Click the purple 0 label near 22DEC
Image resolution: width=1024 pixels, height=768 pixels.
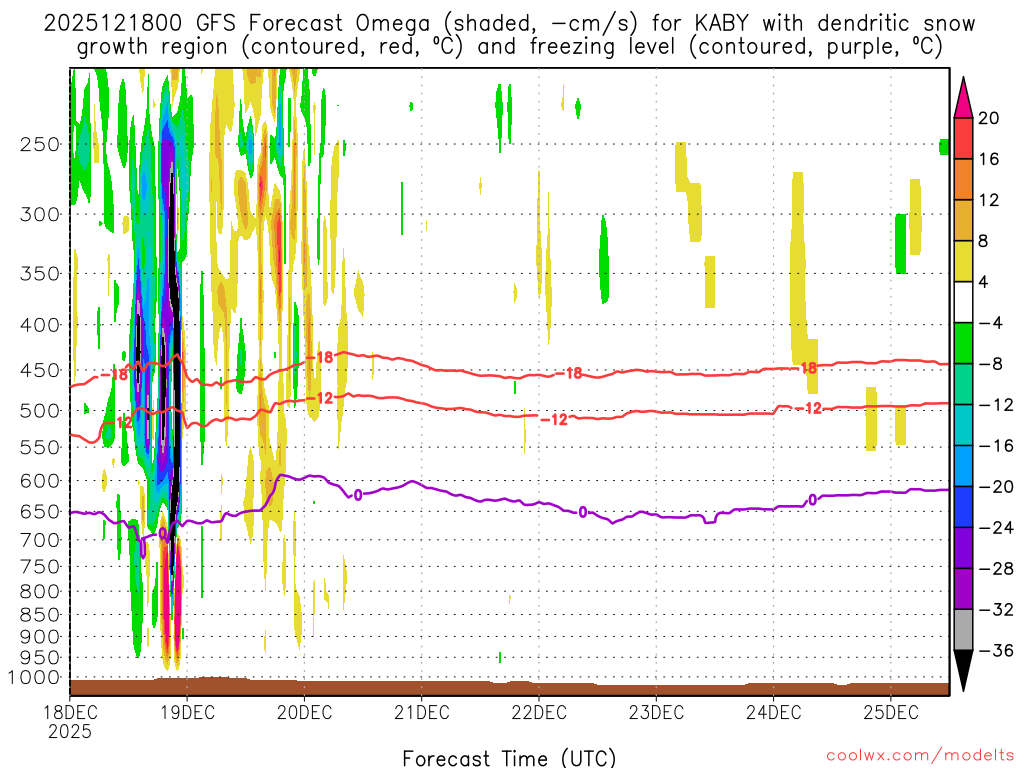583,513
